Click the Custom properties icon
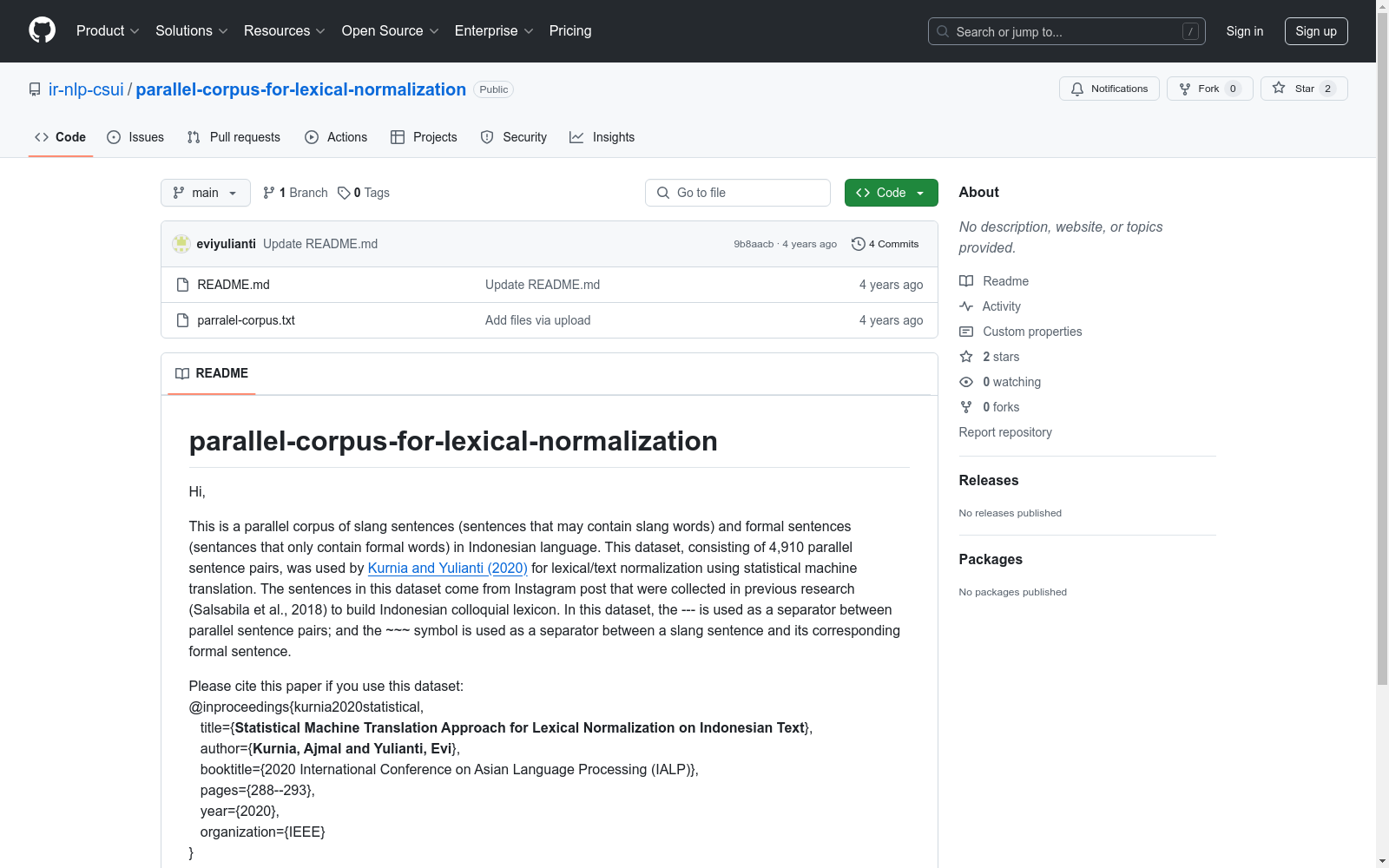Viewport: 1389px width, 868px height. [x=966, y=332]
